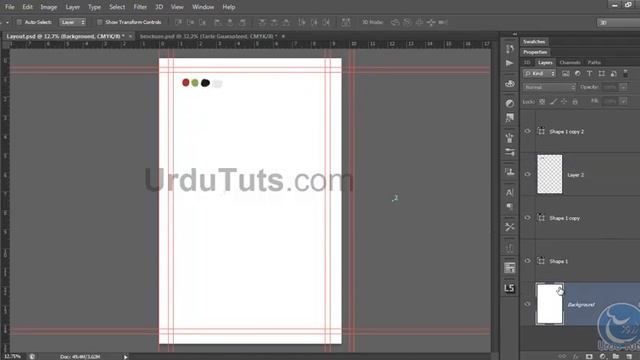The height and width of the screenshot is (360, 640).
Task: Open the History panel icon
Action: [509, 49]
